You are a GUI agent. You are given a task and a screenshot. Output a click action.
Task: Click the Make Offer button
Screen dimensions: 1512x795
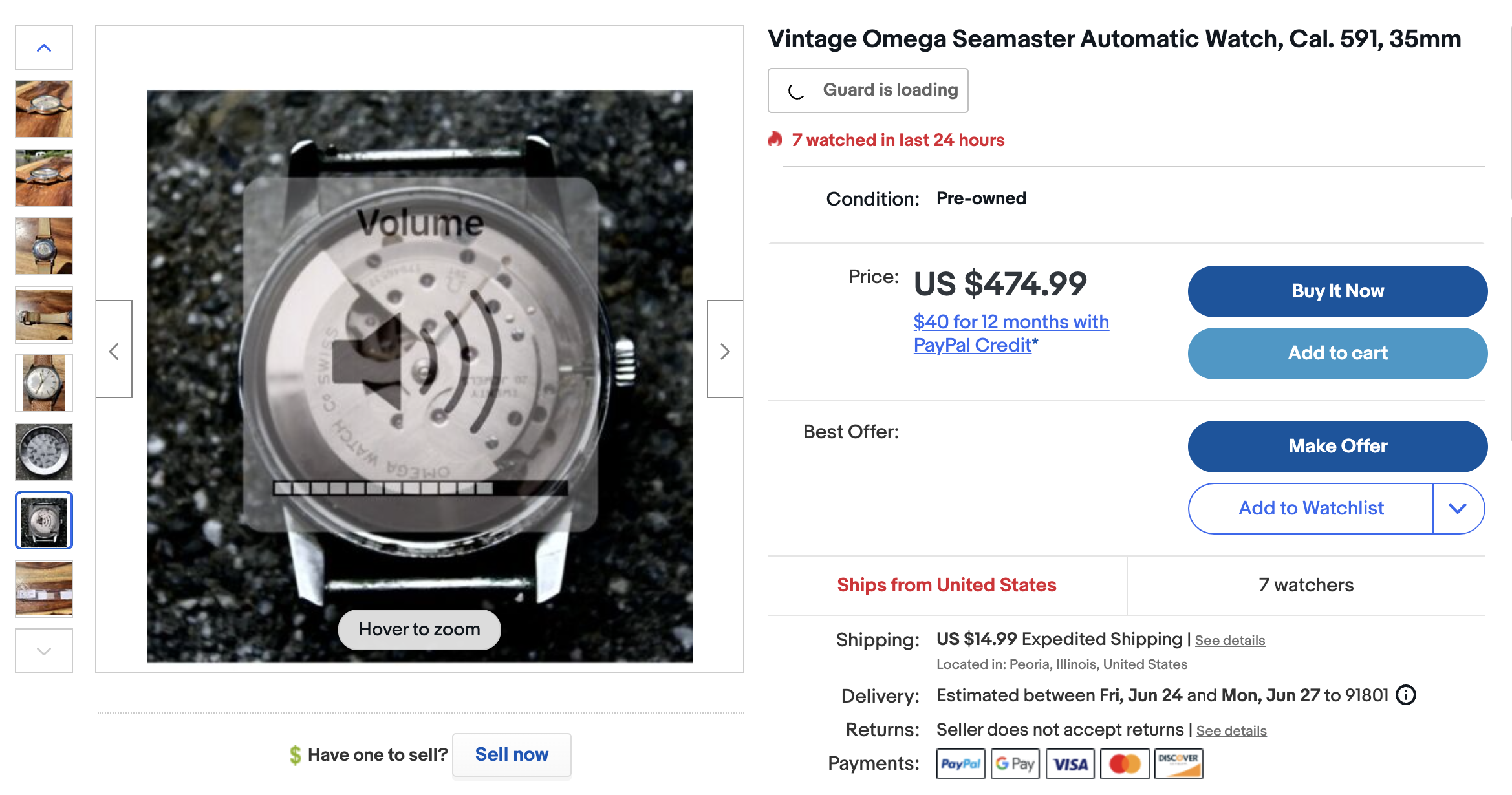(1337, 447)
